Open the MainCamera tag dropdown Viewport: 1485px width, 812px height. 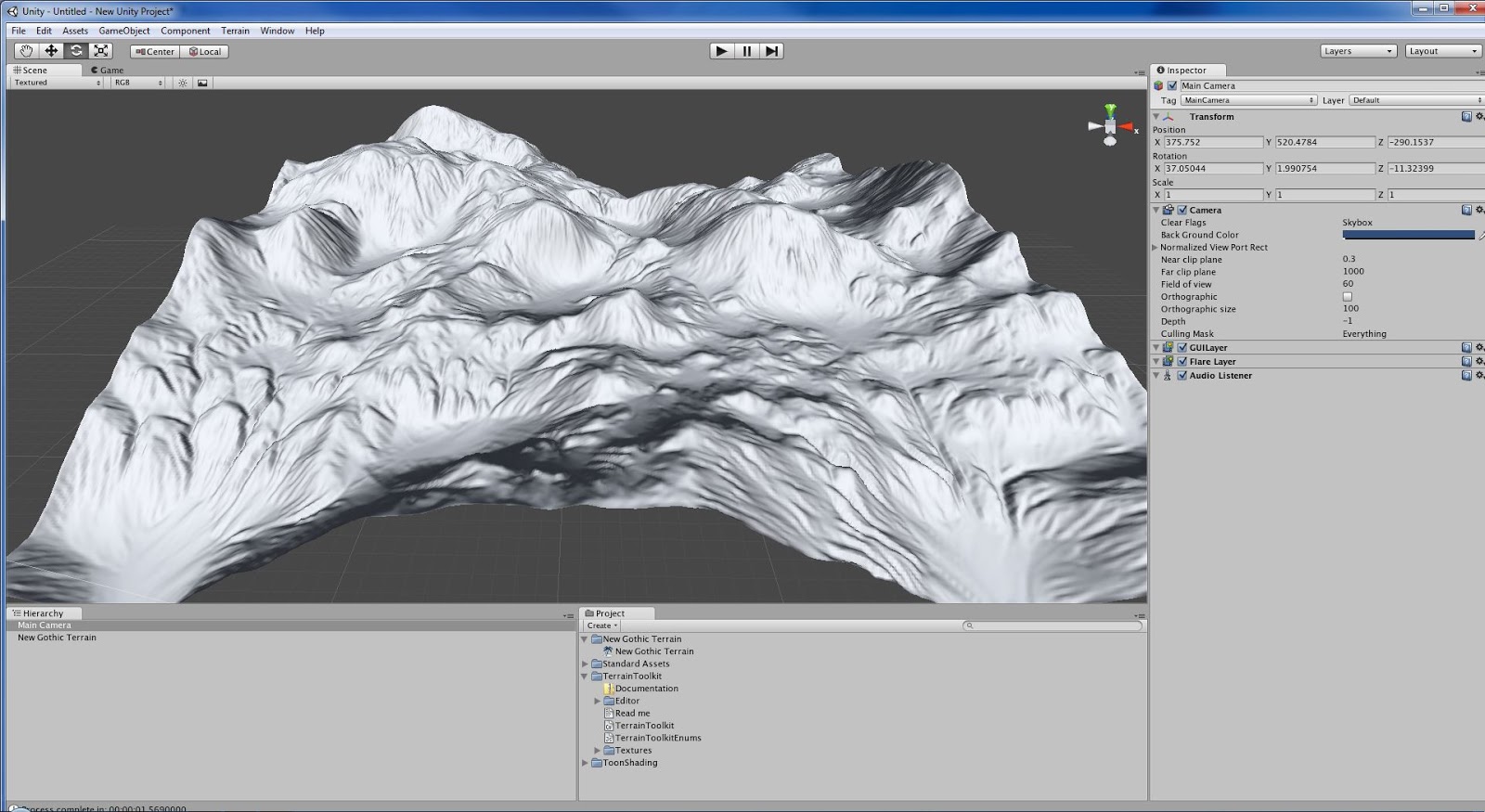1249,100
